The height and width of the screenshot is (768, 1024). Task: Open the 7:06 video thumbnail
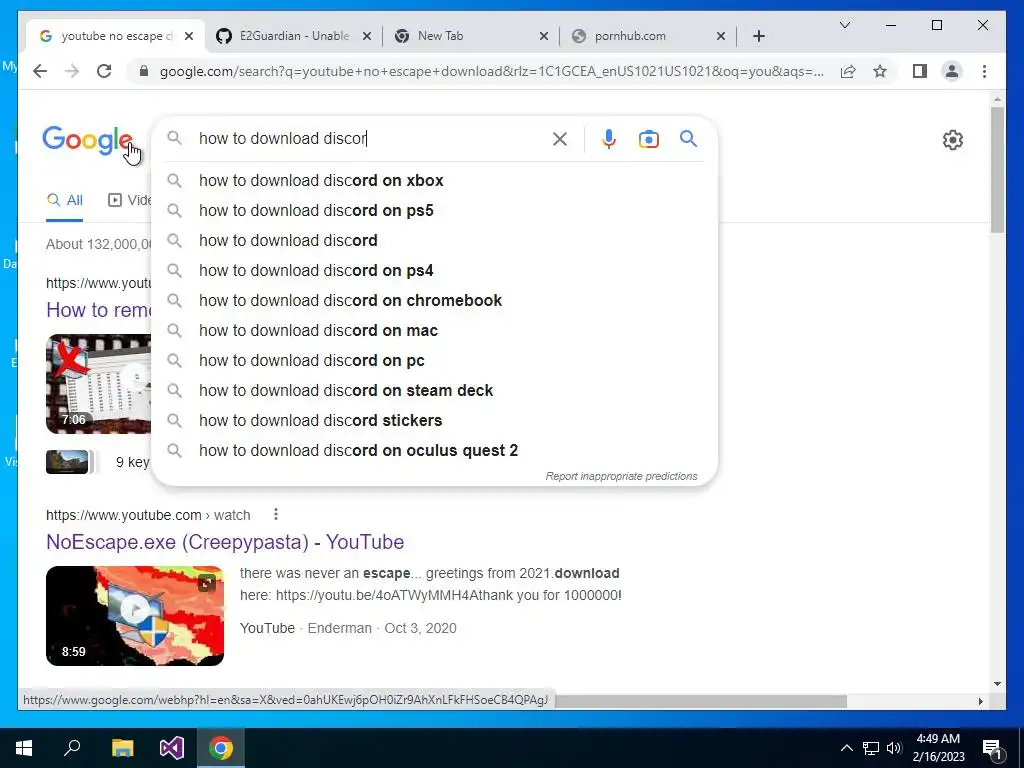pos(98,384)
